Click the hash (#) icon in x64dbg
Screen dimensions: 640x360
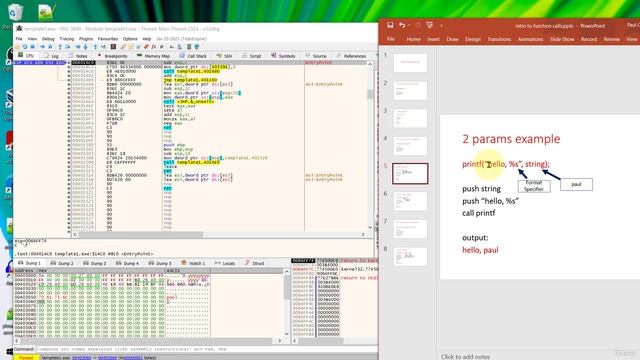coord(162,47)
